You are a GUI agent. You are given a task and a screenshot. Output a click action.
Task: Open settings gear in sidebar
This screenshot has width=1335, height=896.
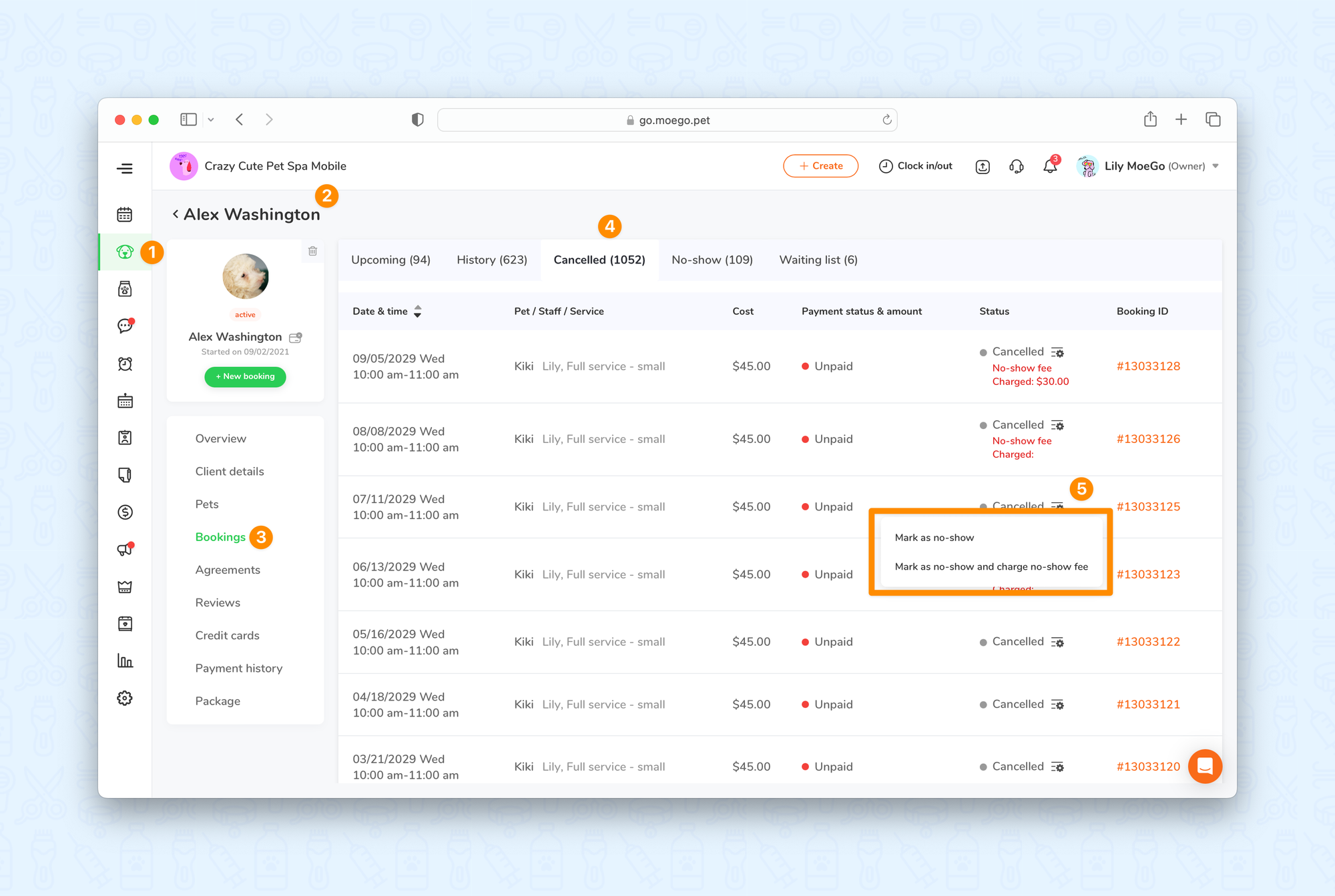(x=125, y=699)
